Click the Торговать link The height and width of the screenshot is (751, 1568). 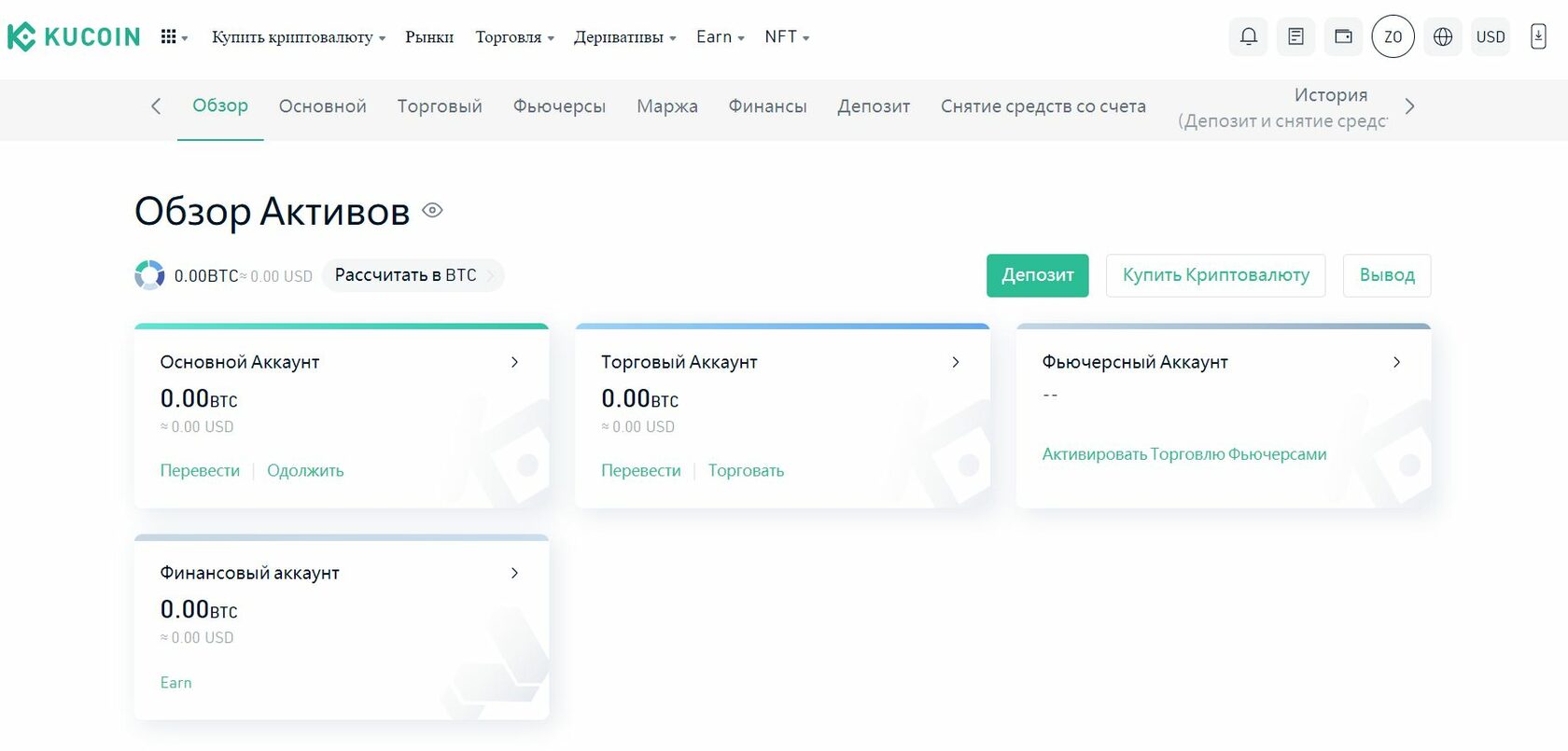pyautogui.click(x=746, y=470)
